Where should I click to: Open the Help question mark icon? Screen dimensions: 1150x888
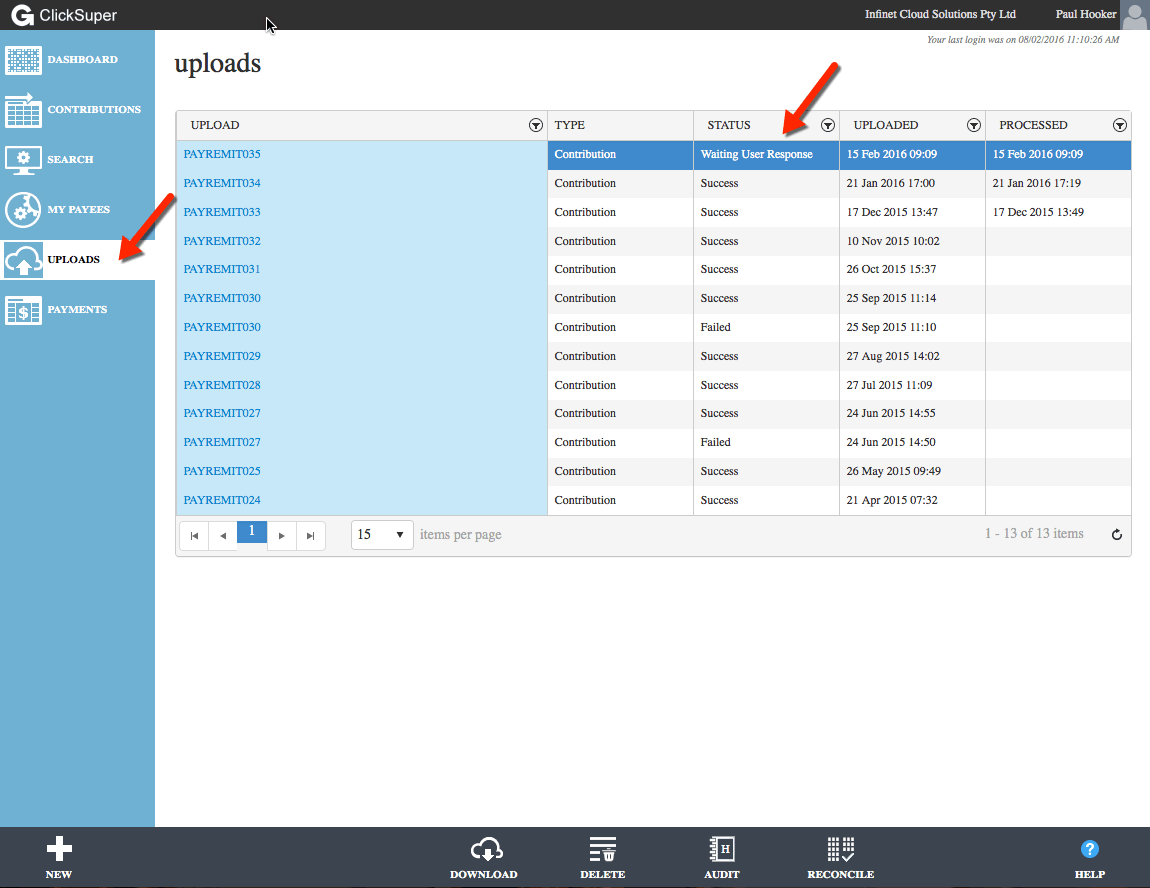click(1089, 849)
